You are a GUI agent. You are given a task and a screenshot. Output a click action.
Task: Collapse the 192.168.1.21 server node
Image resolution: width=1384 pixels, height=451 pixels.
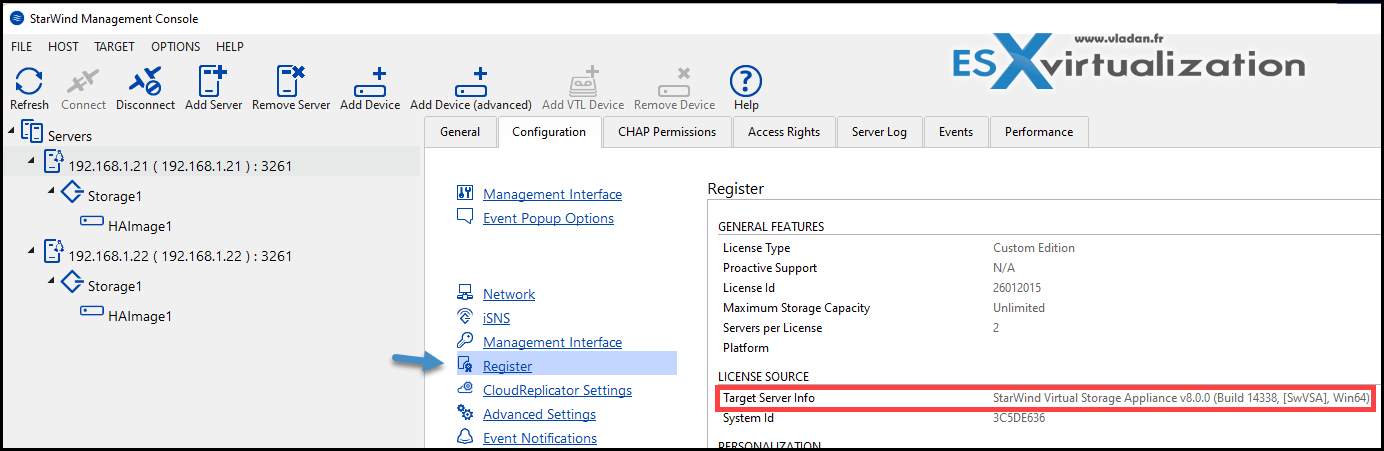[32, 160]
